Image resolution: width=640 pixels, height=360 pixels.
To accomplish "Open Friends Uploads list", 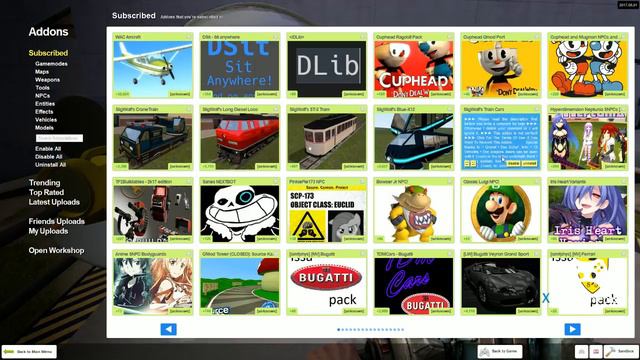I will point(57,221).
